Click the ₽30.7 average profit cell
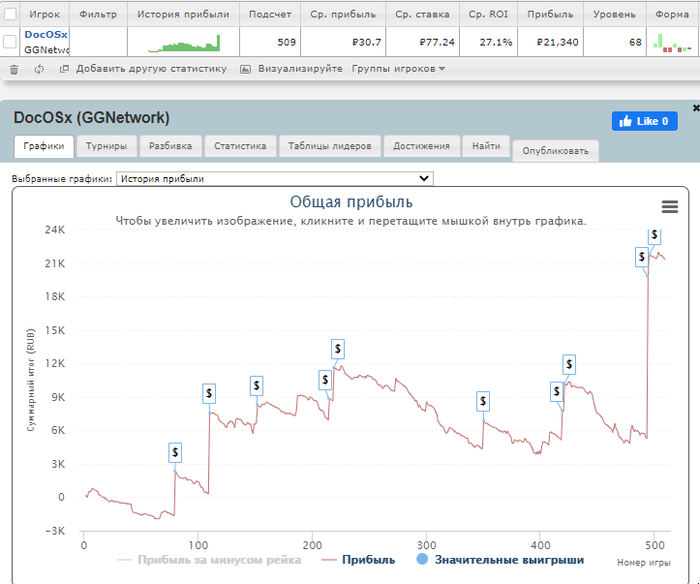This screenshot has width=700, height=584. point(343,42)
